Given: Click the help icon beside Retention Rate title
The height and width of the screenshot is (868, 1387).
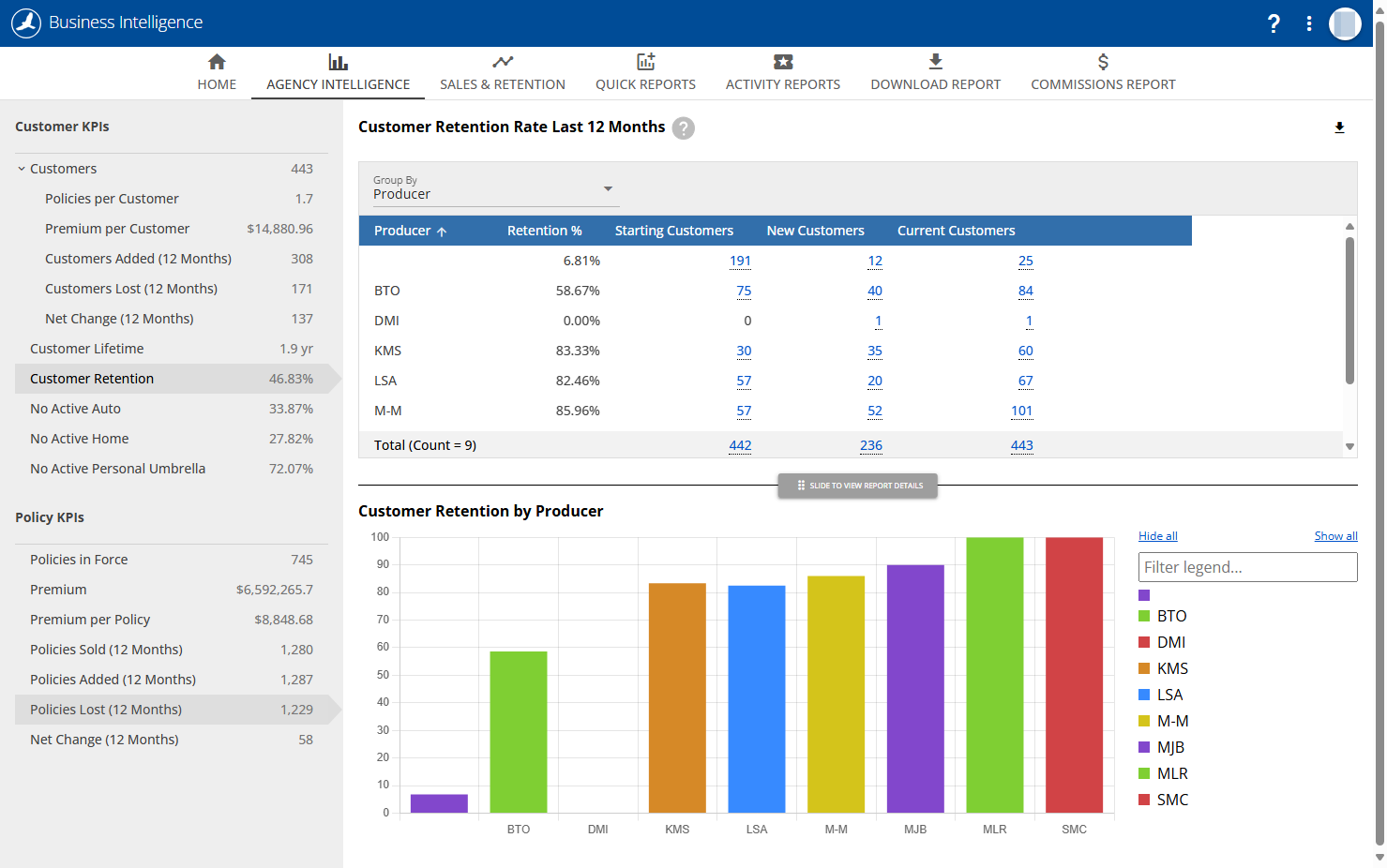Looking at the screenshot, I should [684, 128].
